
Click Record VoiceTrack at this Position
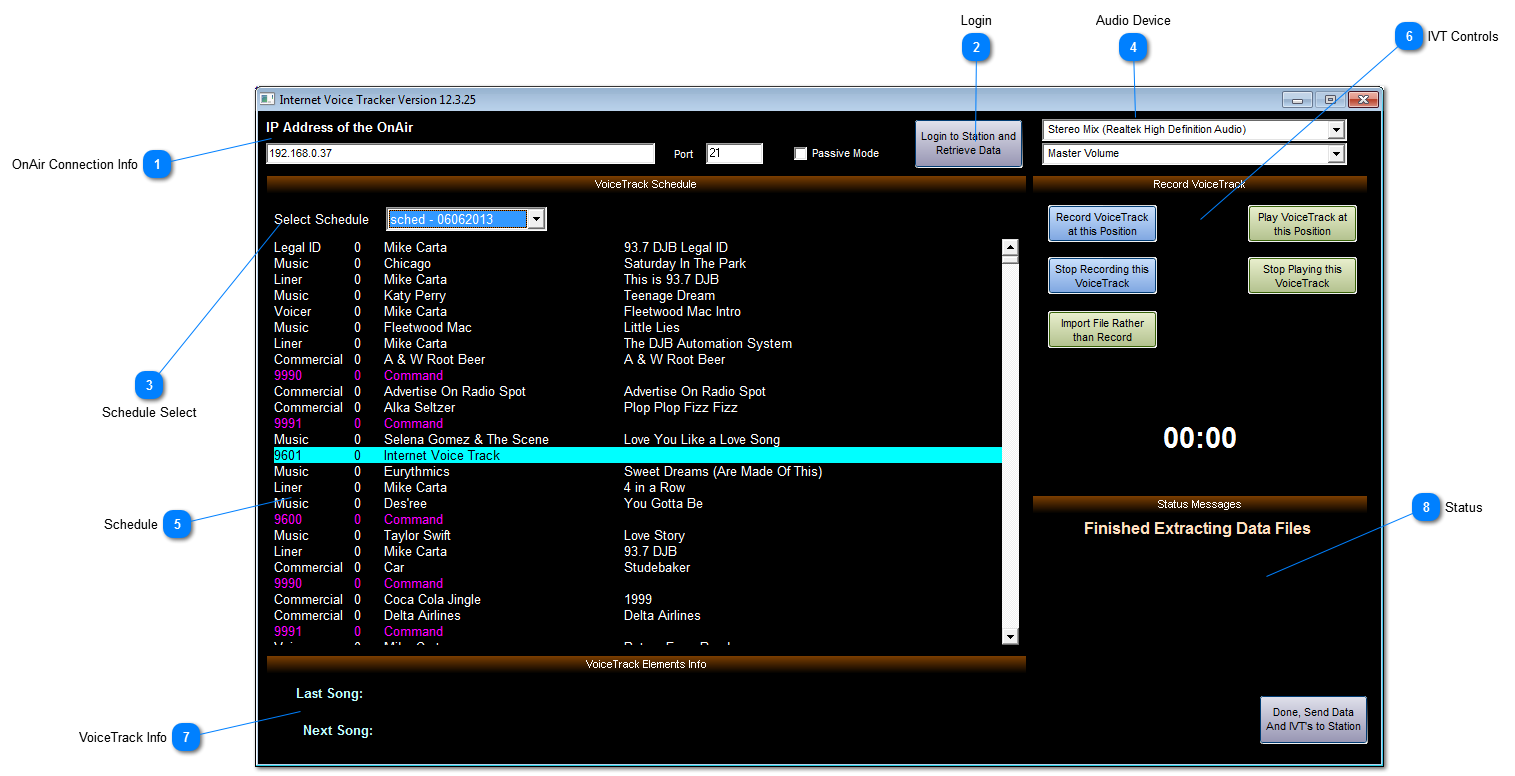pyautogui.click(x=1102, y=224)
